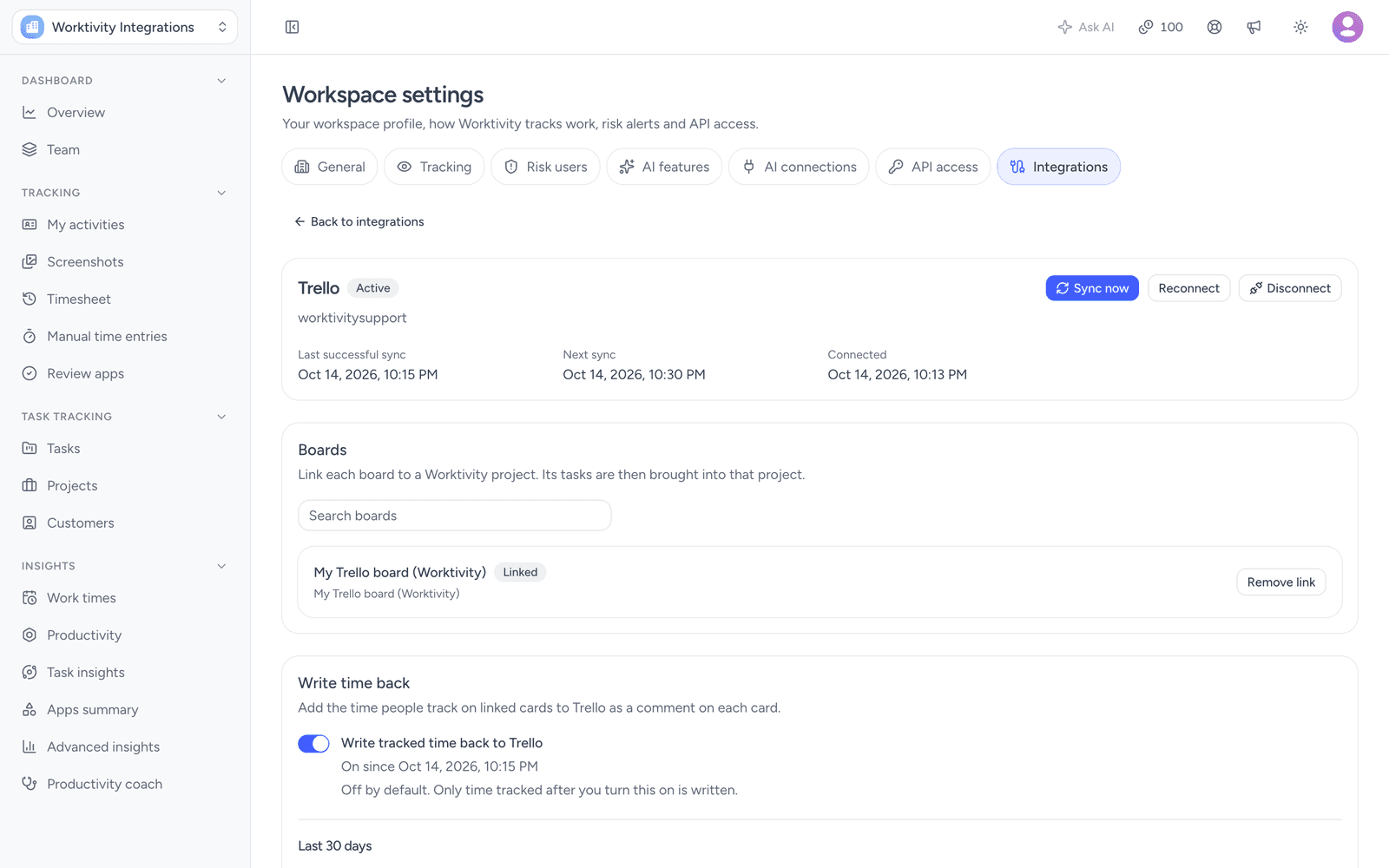This screenshot has height=868, width=1389.
Task: Switch to the AI connections tab
Action: click(799, 167)
